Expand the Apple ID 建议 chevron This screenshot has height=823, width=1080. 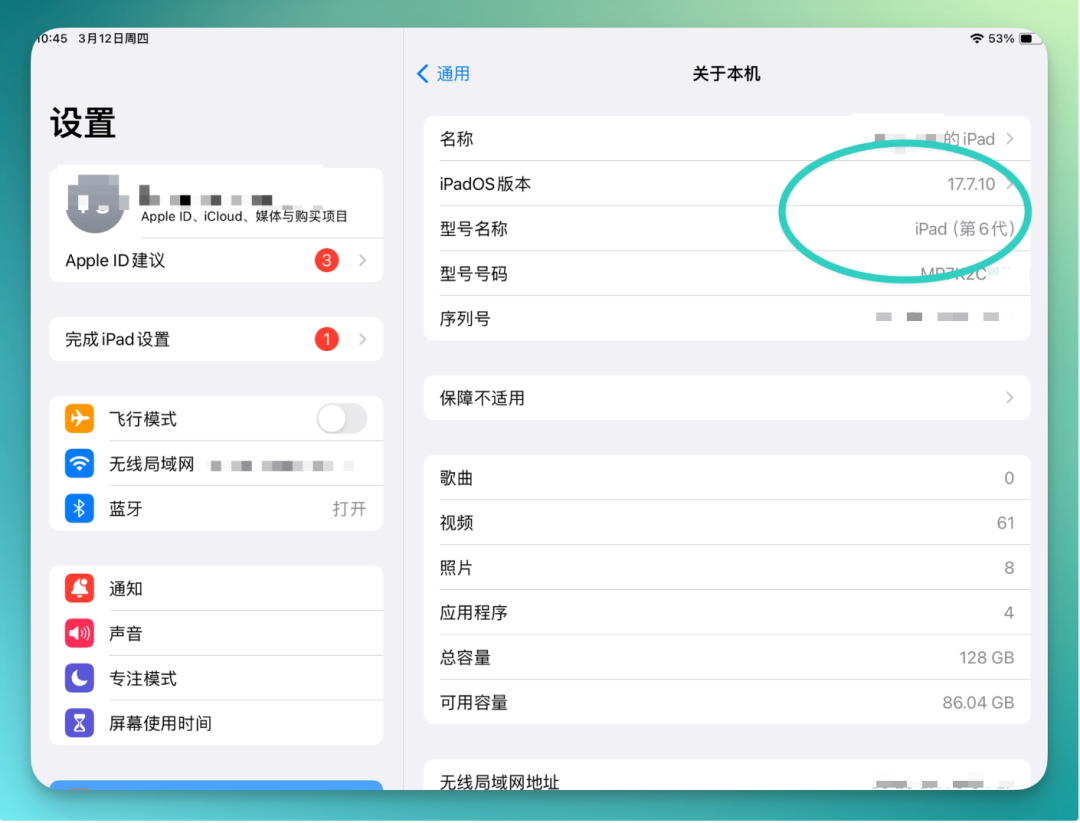tap(362, 260)
